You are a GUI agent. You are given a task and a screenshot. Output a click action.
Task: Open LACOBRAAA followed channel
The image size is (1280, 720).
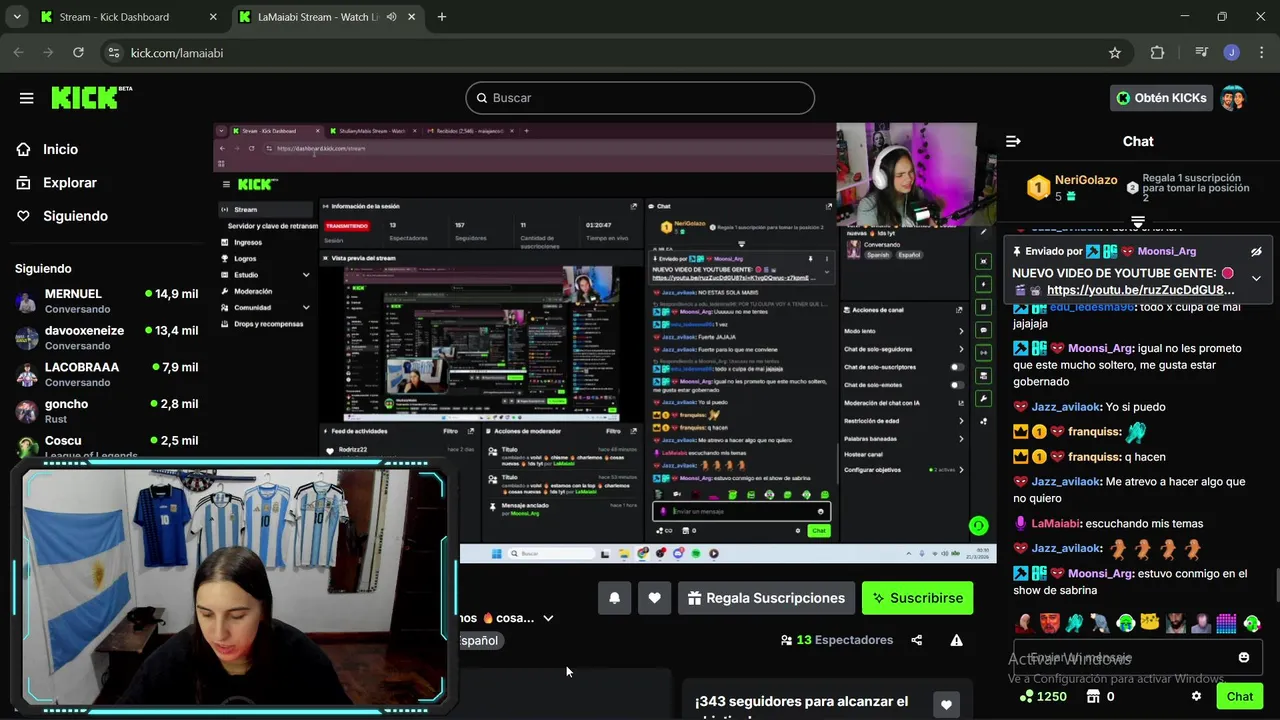pyautogui.click(x=106, y=374)
